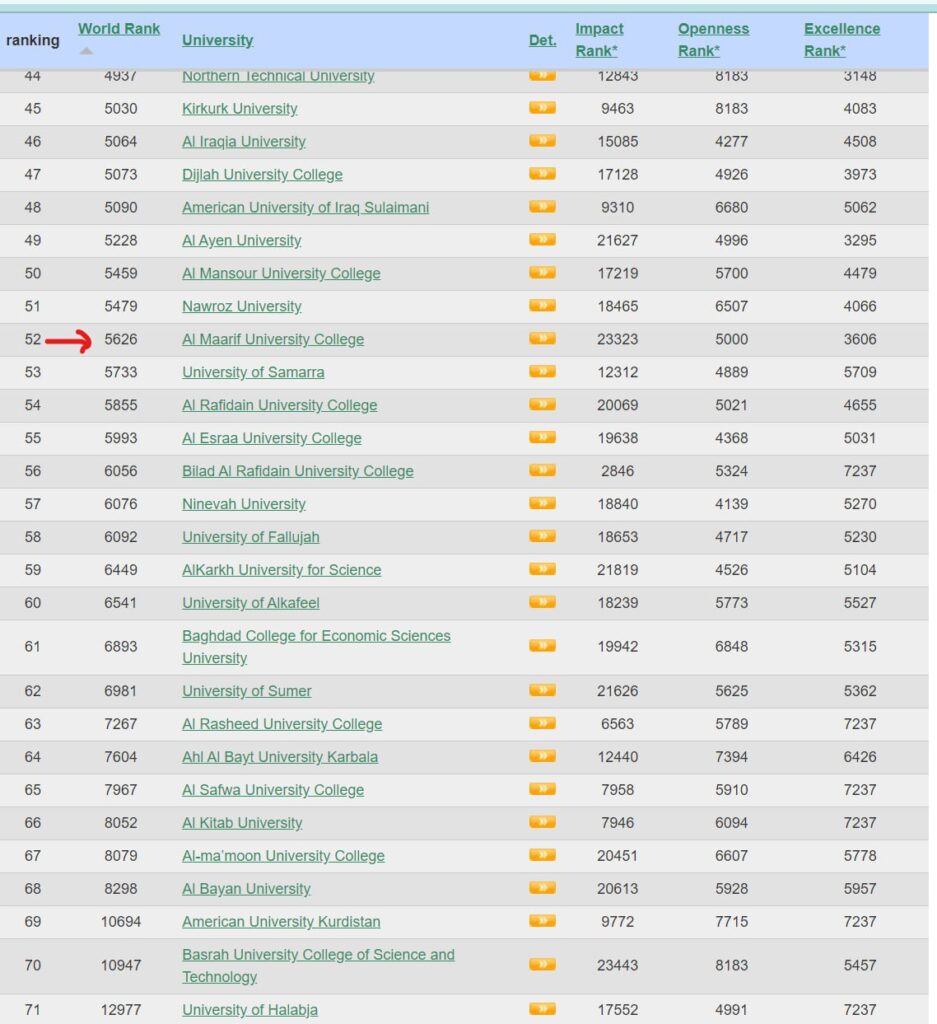Open details icon for University of Alkafeel
937x1024 pixels.
click(x=542, y=602)
